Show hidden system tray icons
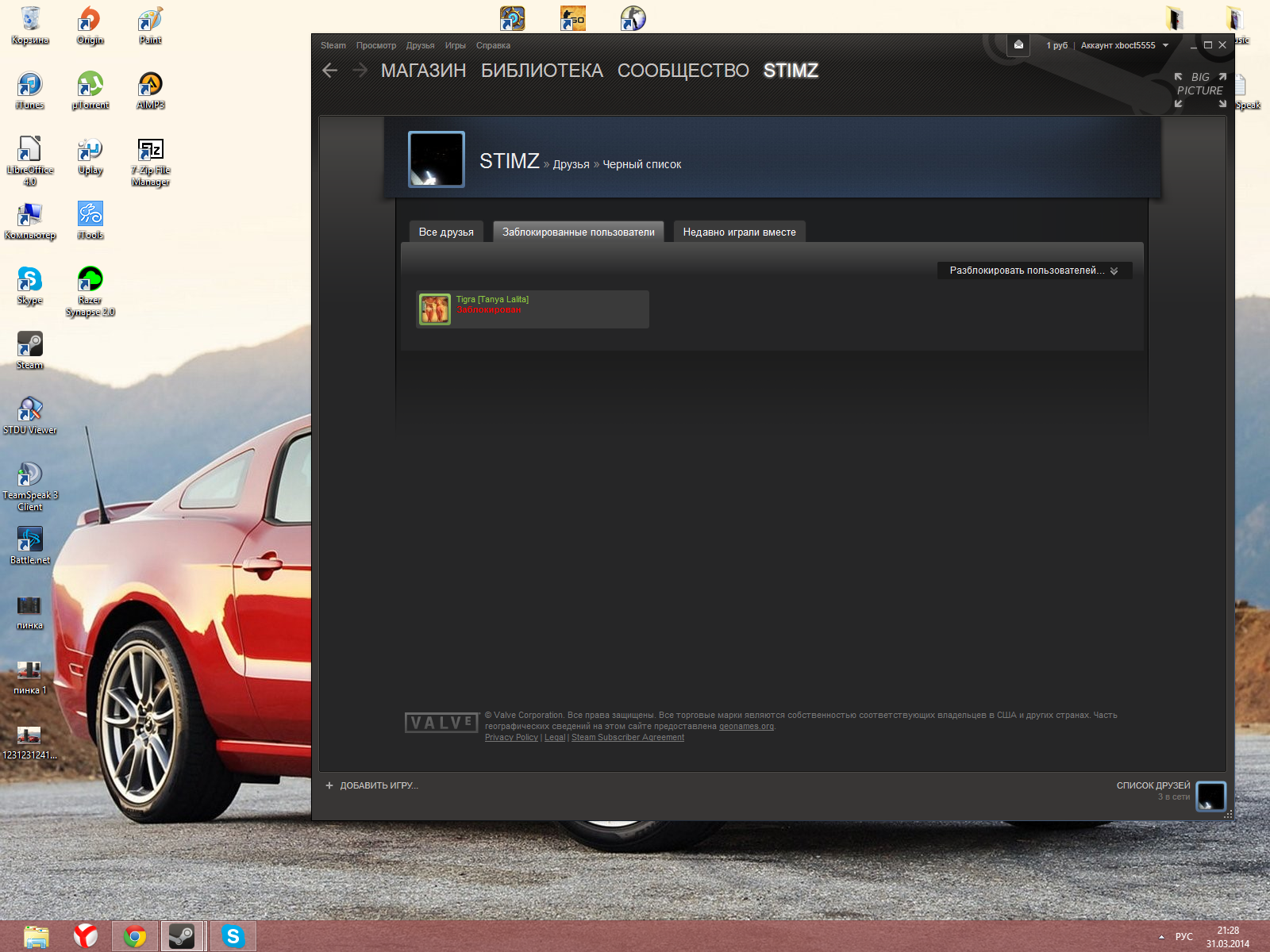The width and height of the screenshot is (1270, 952). pos(1161,937)
